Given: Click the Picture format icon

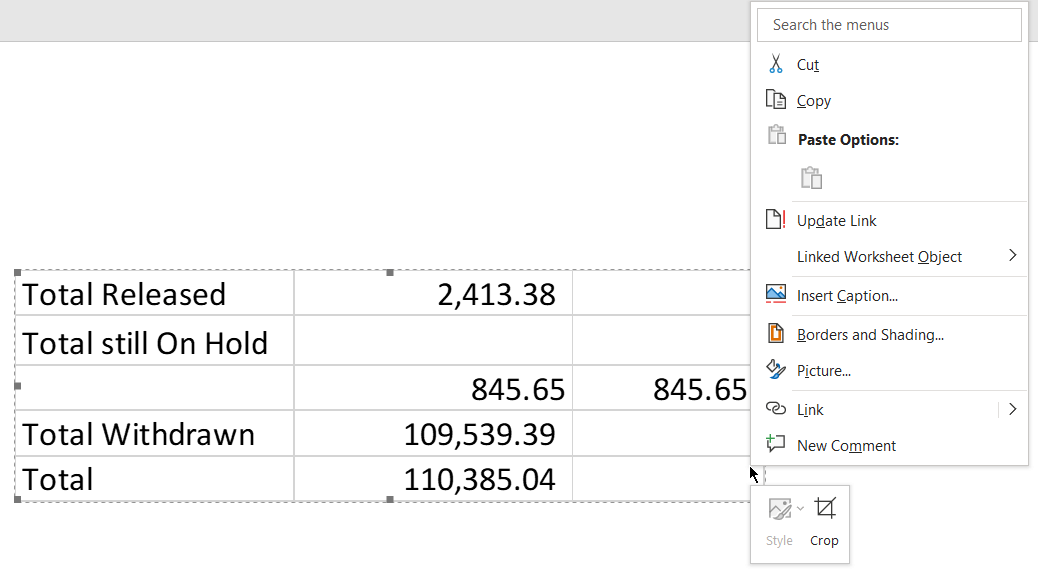Looking at the screenshot, I should coord(775,369).
